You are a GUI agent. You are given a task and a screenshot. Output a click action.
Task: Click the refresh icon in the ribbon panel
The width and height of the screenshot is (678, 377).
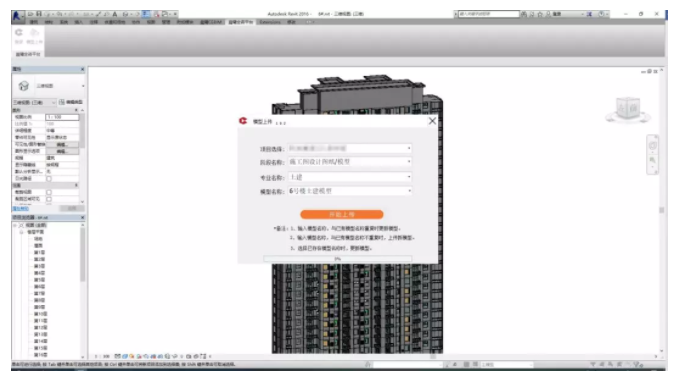tap(19, 32)
